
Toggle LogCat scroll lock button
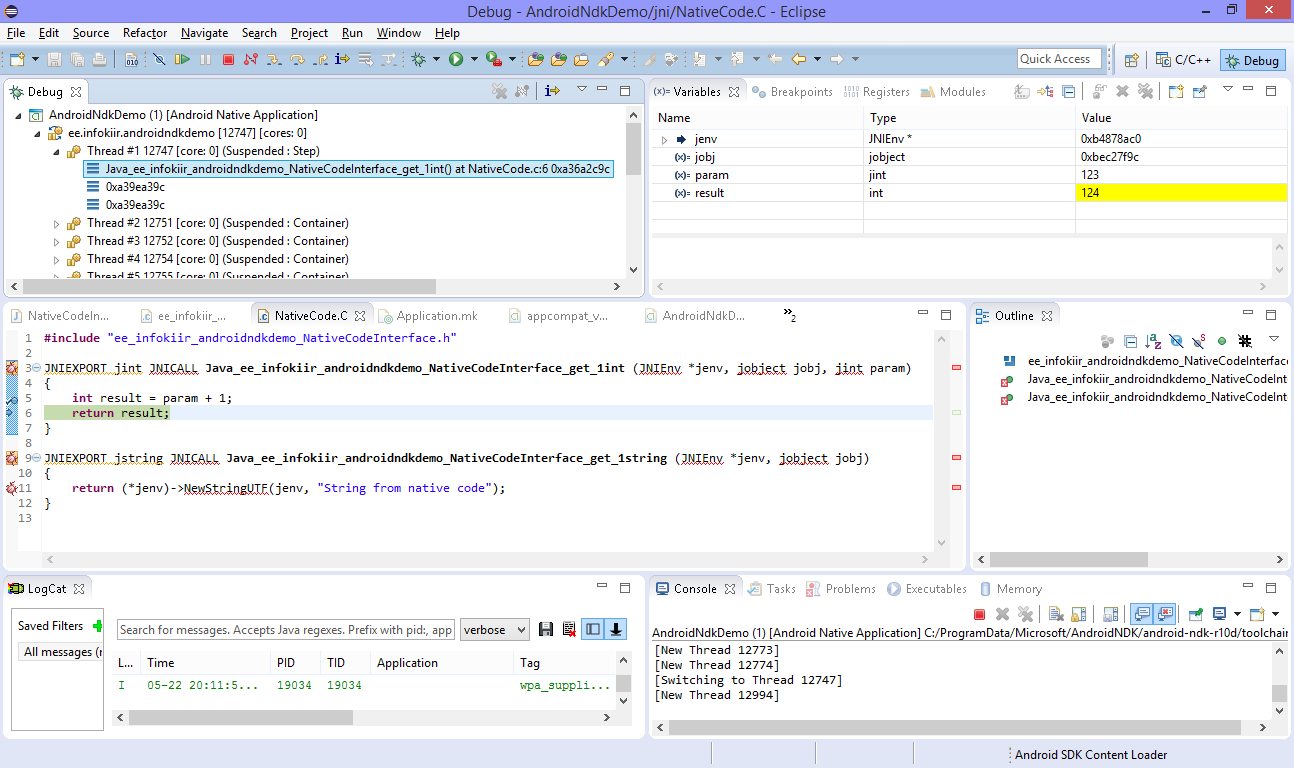point(617,629)
